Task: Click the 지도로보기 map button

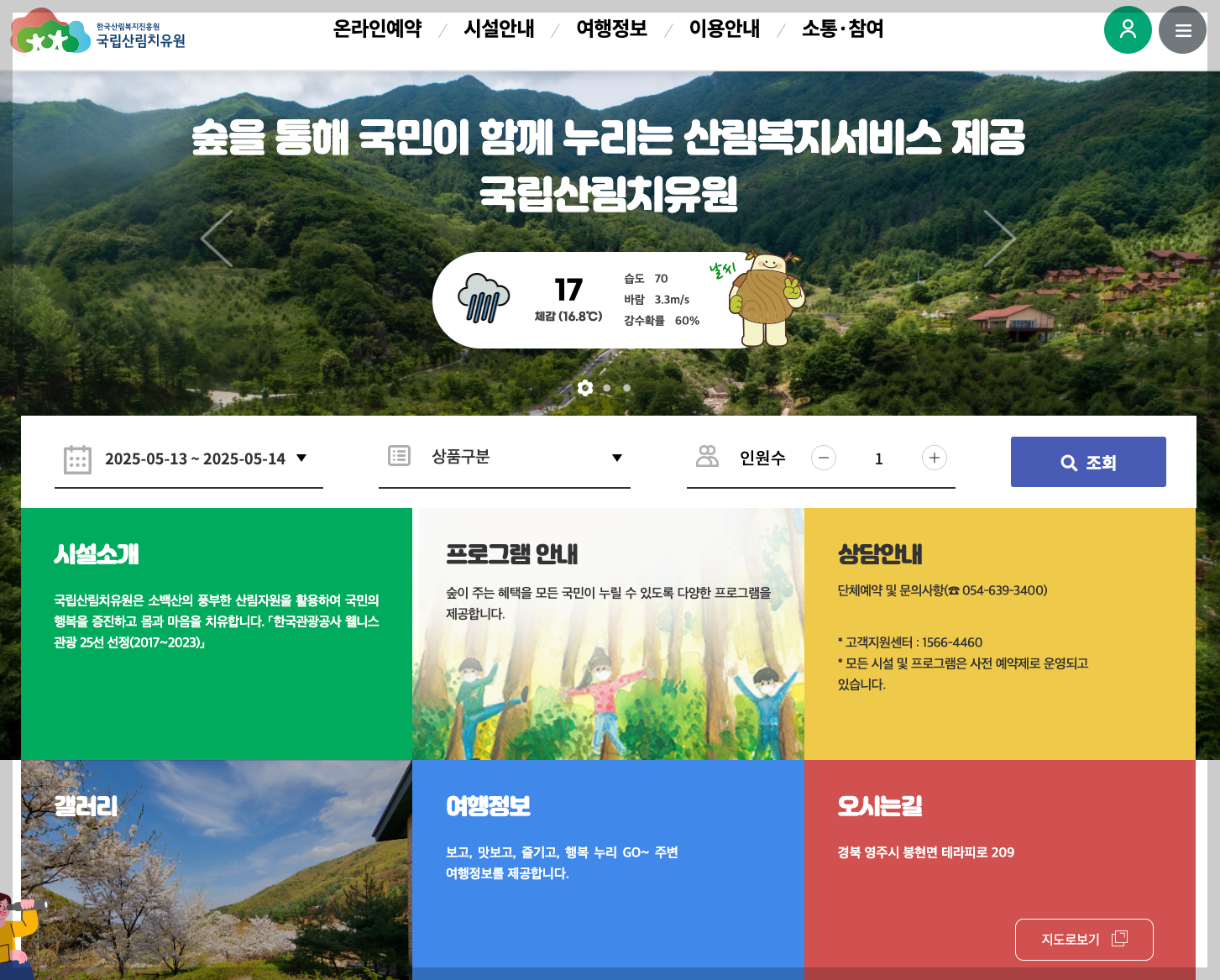Action: pos(1084,940)
